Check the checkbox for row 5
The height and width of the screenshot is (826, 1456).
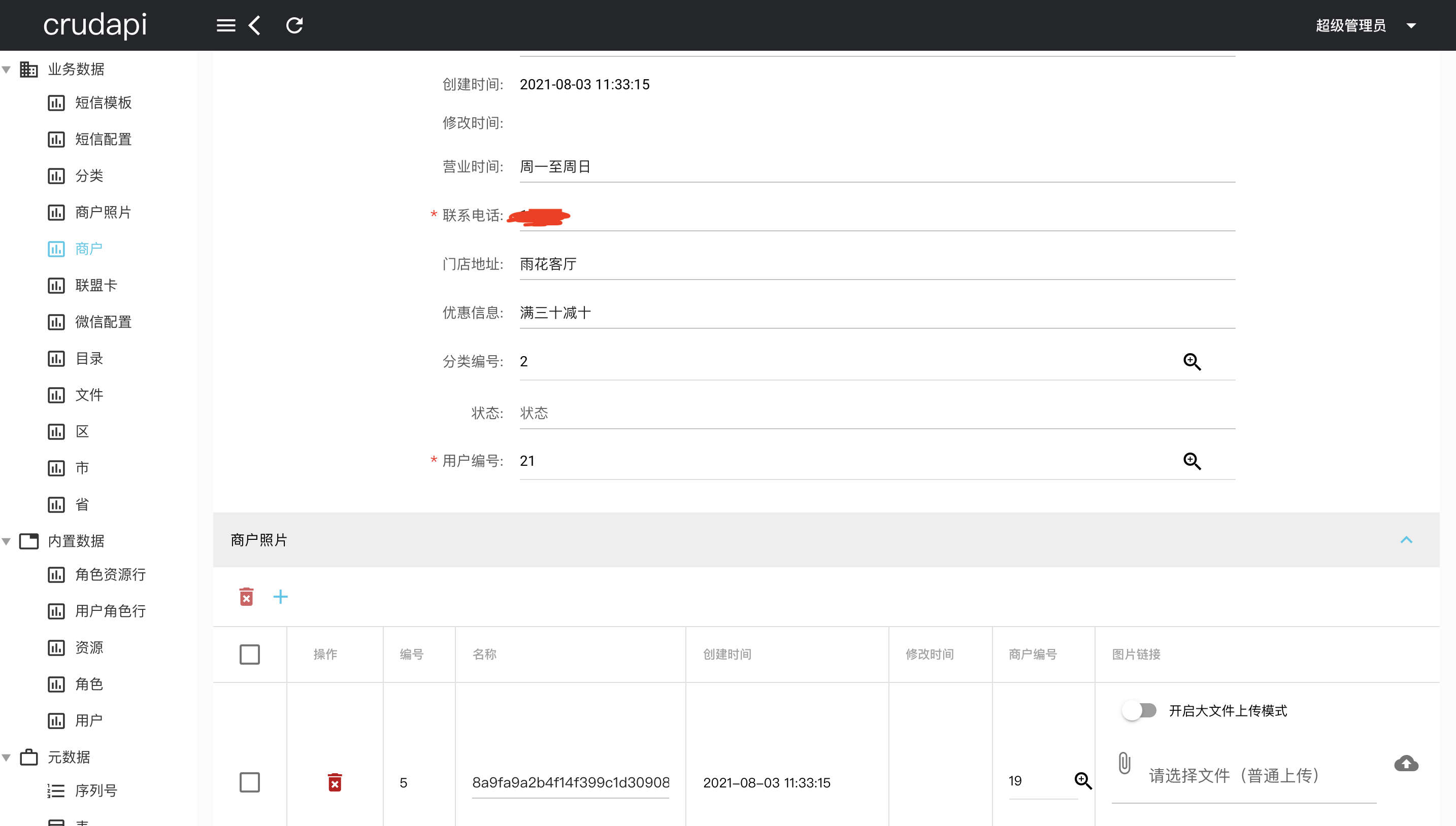pos(249,782)
